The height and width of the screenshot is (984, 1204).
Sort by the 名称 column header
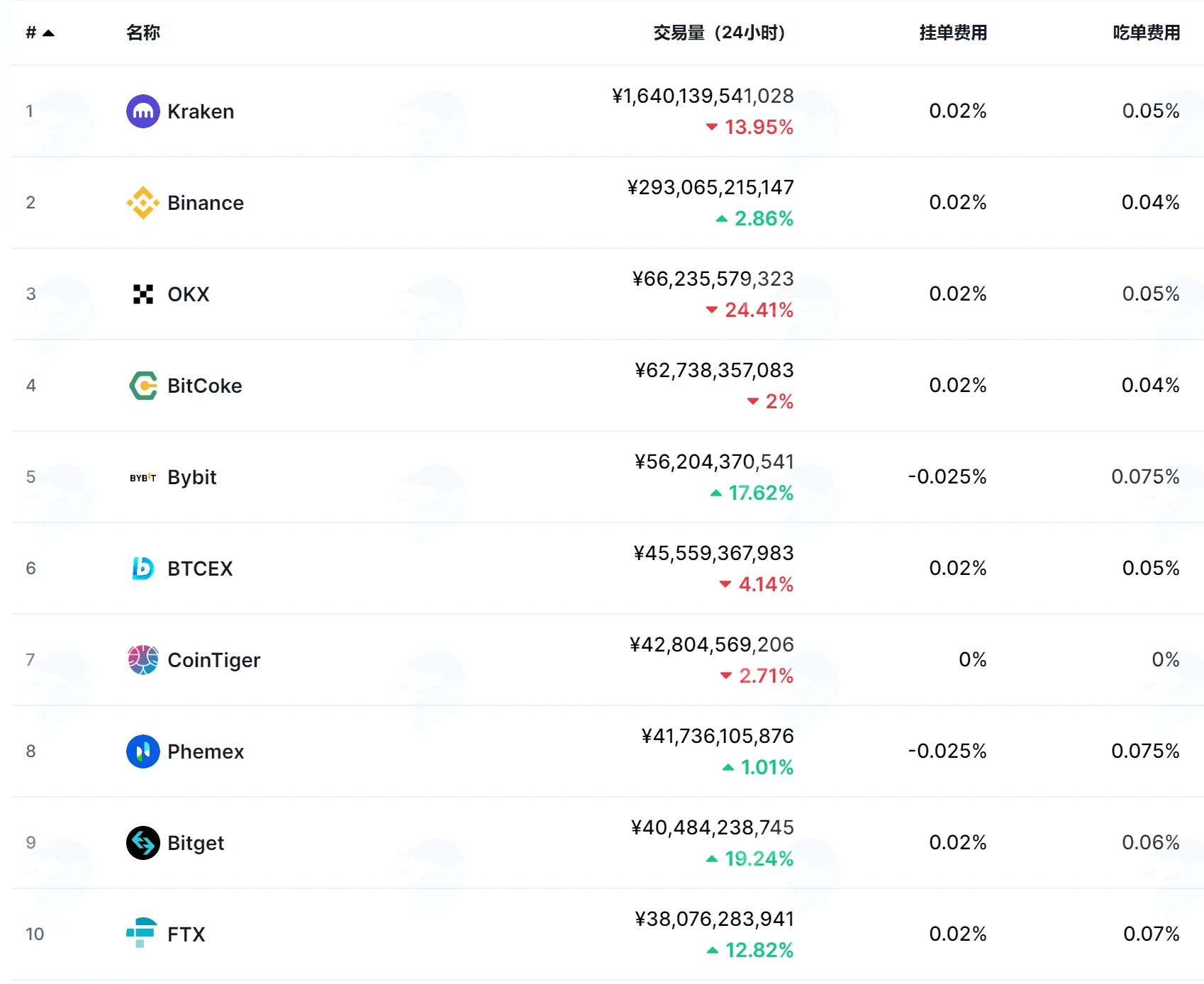(x=143, y=33)
